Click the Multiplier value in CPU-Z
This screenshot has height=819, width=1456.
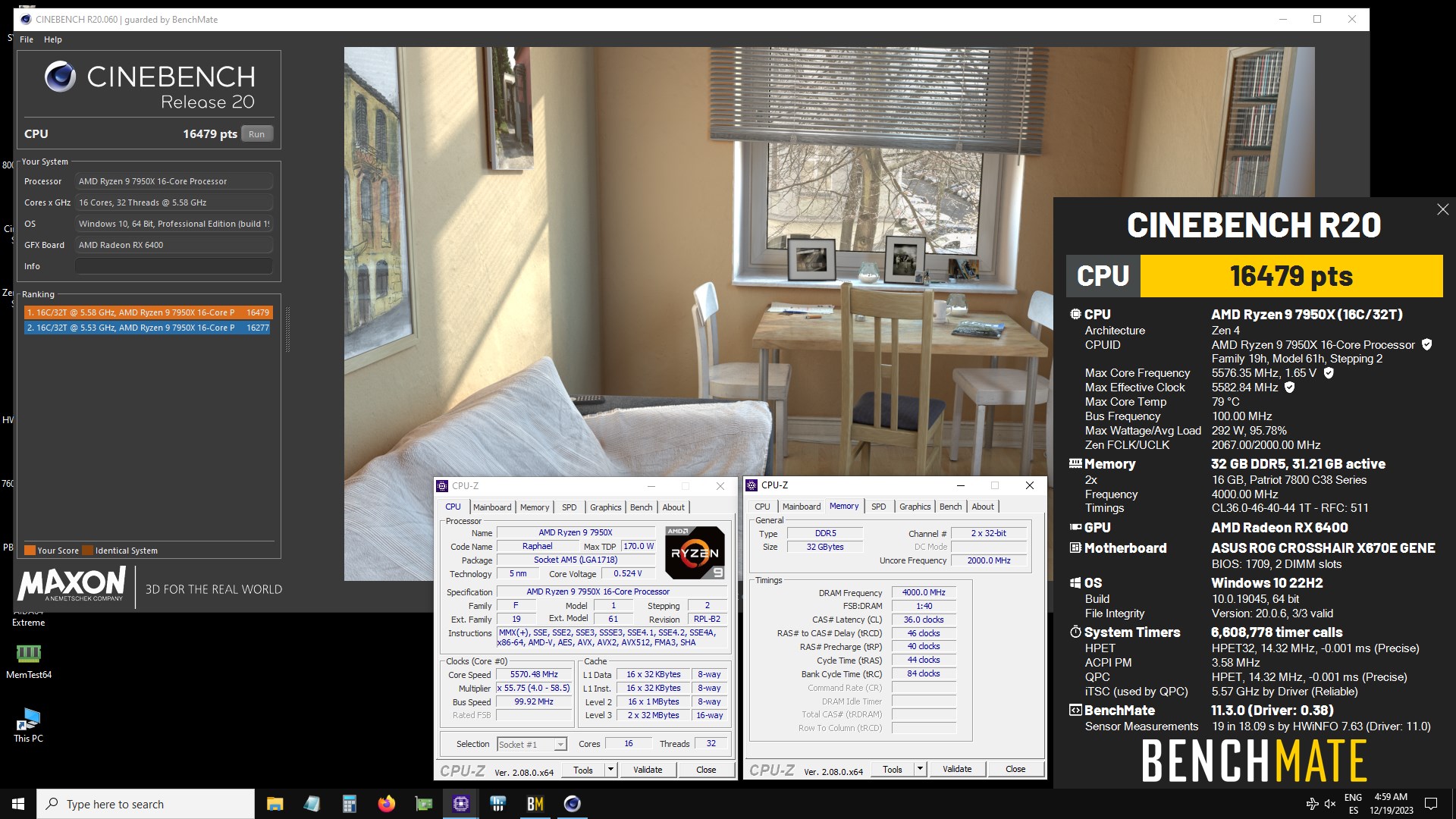[x=534, y=689]
